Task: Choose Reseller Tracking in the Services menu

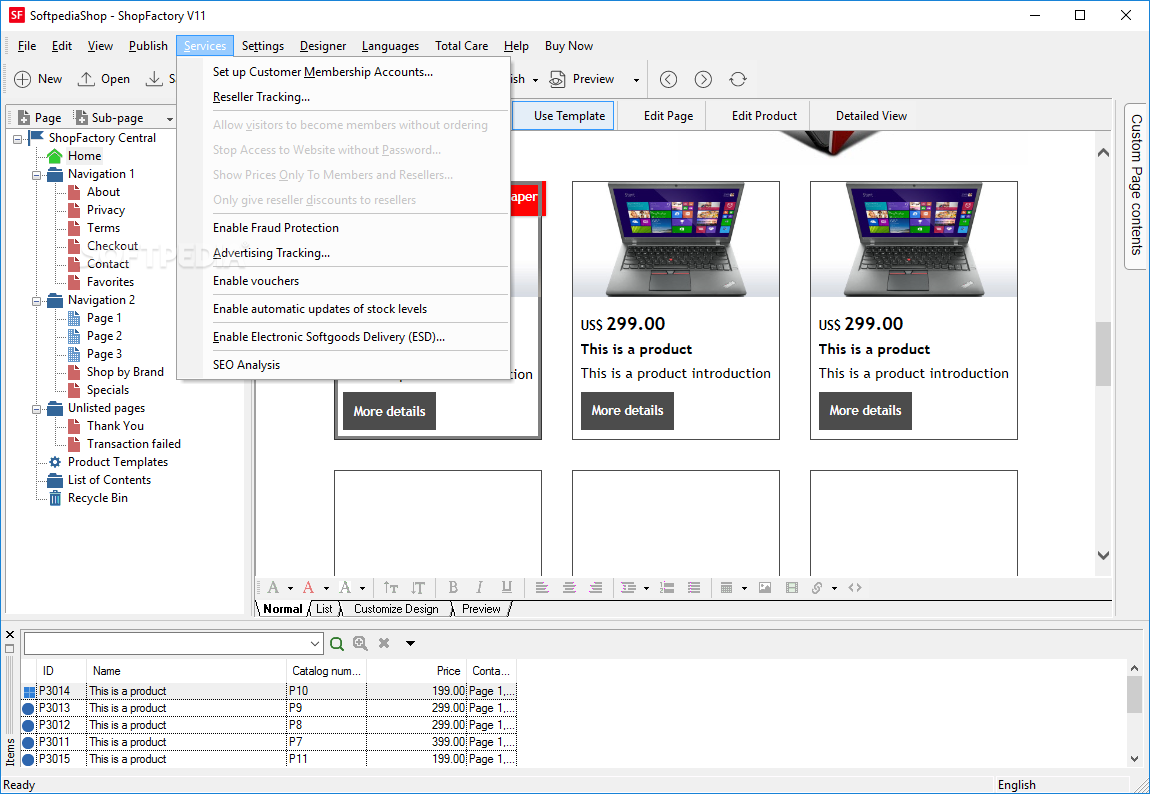Action: [261, 97]
